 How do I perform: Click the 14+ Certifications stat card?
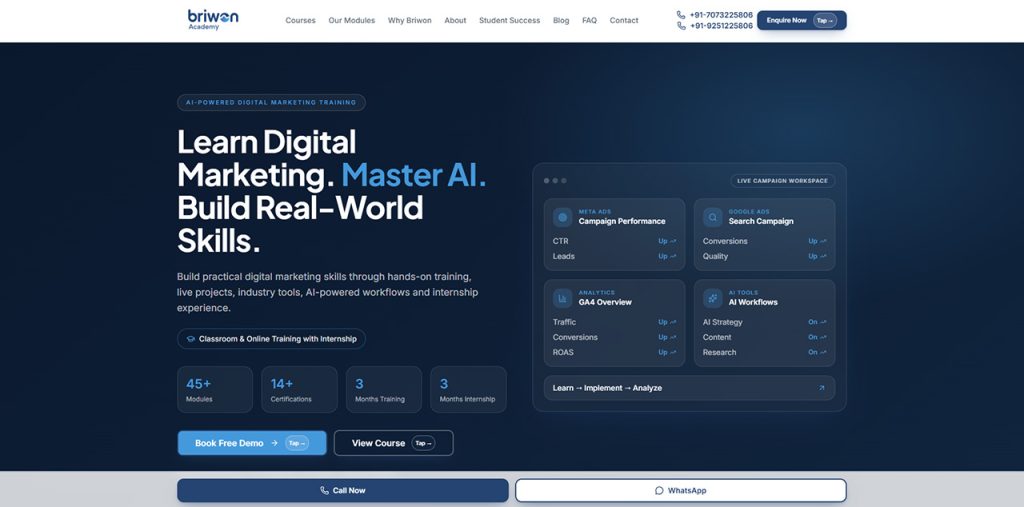pyautogui.click(x=299, y=389)
